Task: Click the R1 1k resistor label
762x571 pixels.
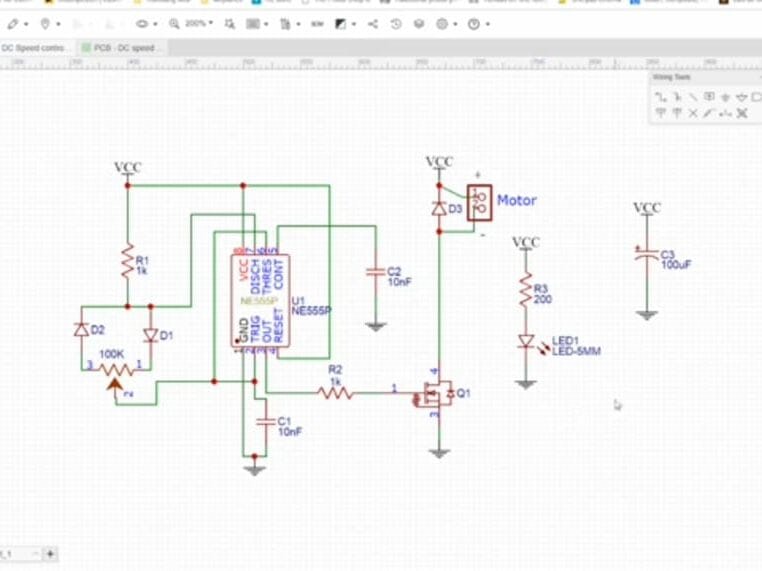Action: (142, 265)
